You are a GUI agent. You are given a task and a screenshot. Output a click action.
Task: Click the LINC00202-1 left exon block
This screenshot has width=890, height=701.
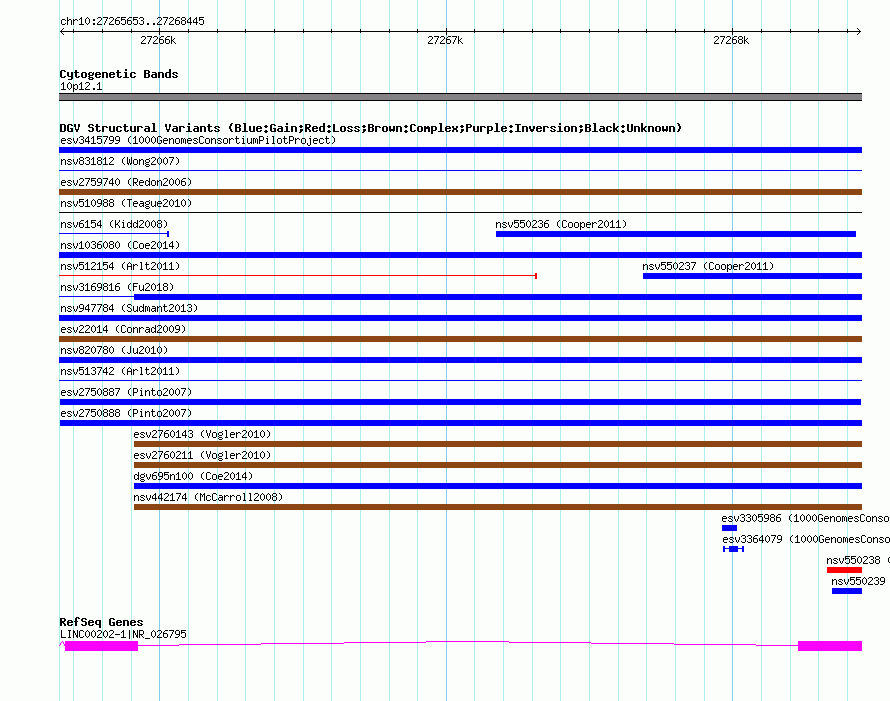point(102,646)
